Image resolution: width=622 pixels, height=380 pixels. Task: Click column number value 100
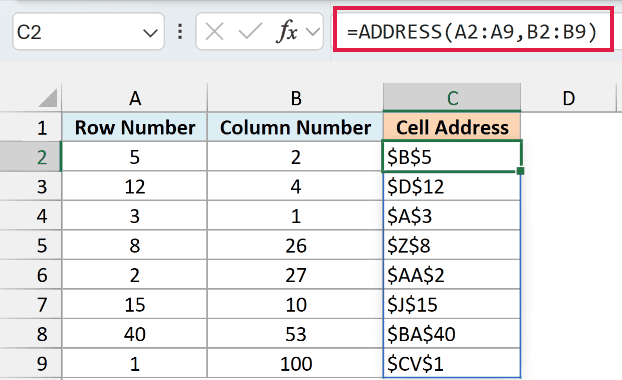pos(296,363)
